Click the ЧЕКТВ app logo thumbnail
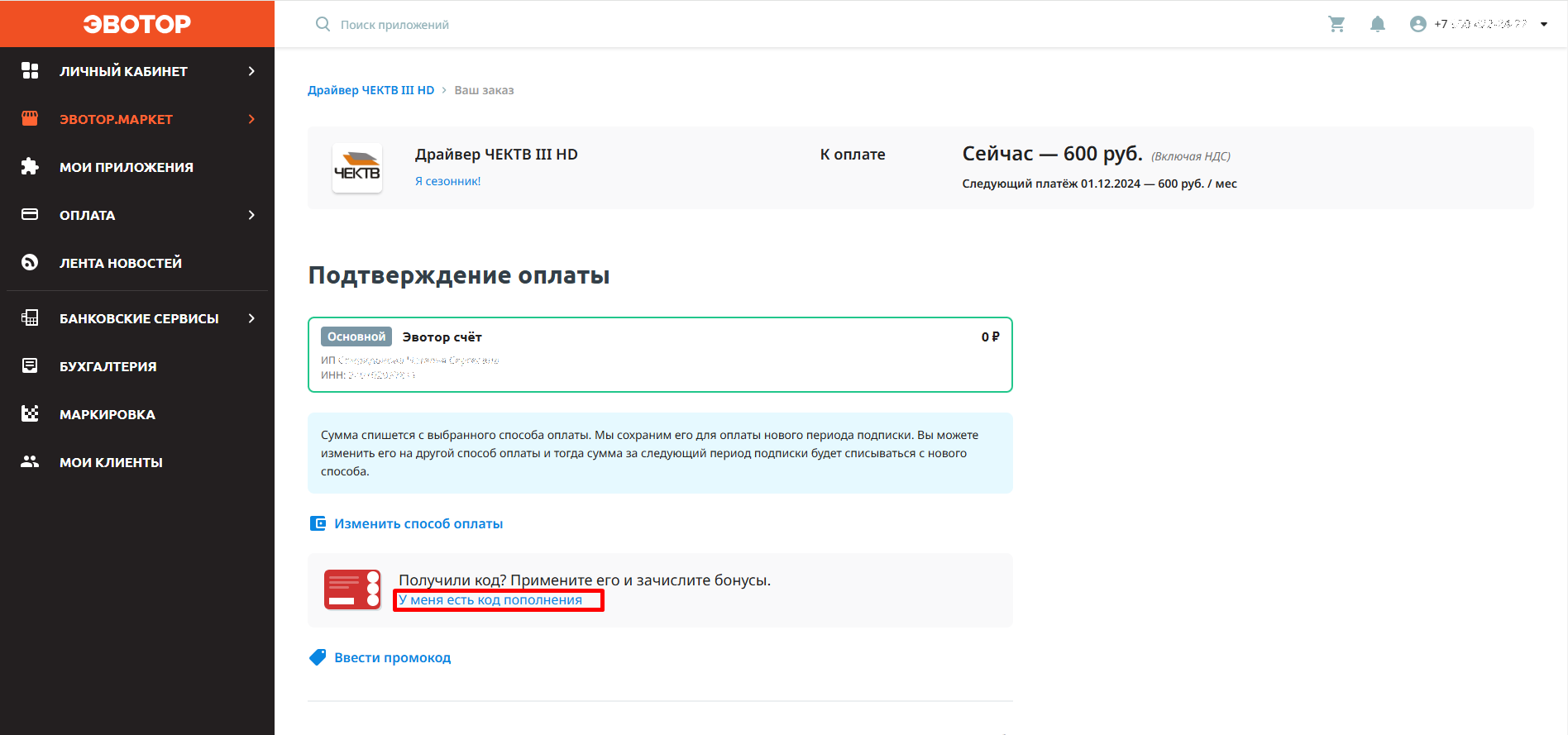The width and height of the screenshot is (1568, 735). (x=357, y=168)
